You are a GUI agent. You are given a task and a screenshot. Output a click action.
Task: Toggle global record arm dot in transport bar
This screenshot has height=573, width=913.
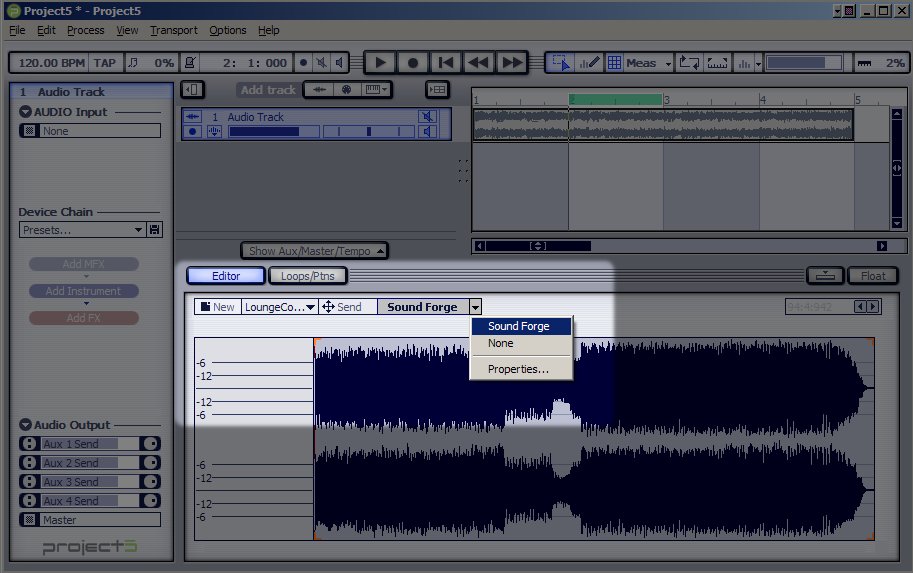tap(303, 63)
